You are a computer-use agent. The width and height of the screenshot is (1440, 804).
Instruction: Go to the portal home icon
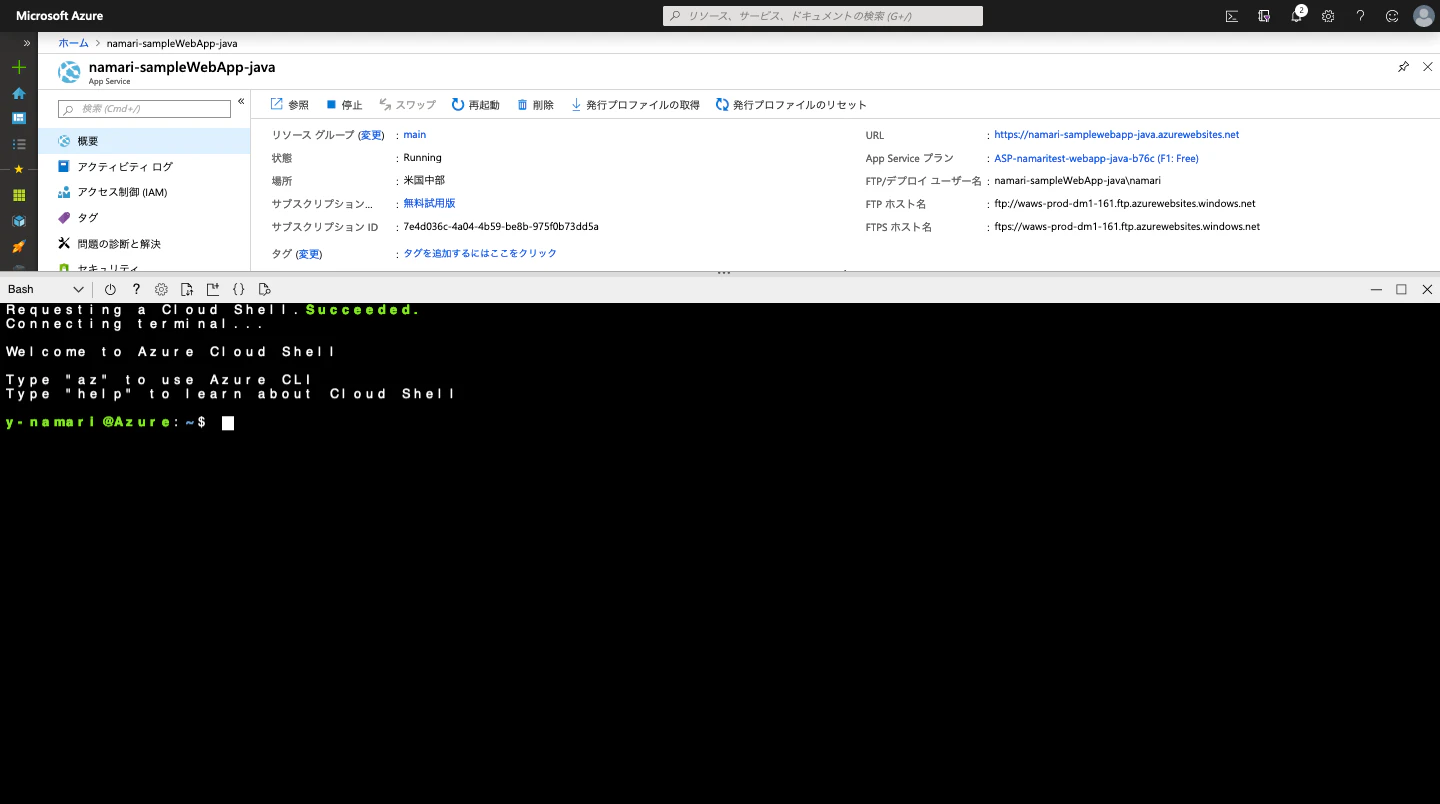click(x=18, y=93)
